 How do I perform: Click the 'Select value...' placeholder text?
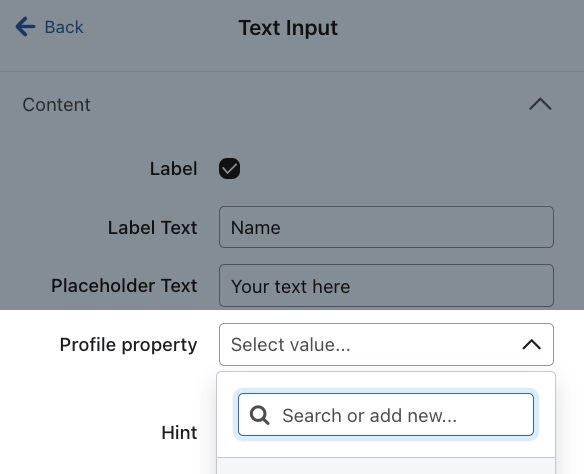(x=291, y=344)
